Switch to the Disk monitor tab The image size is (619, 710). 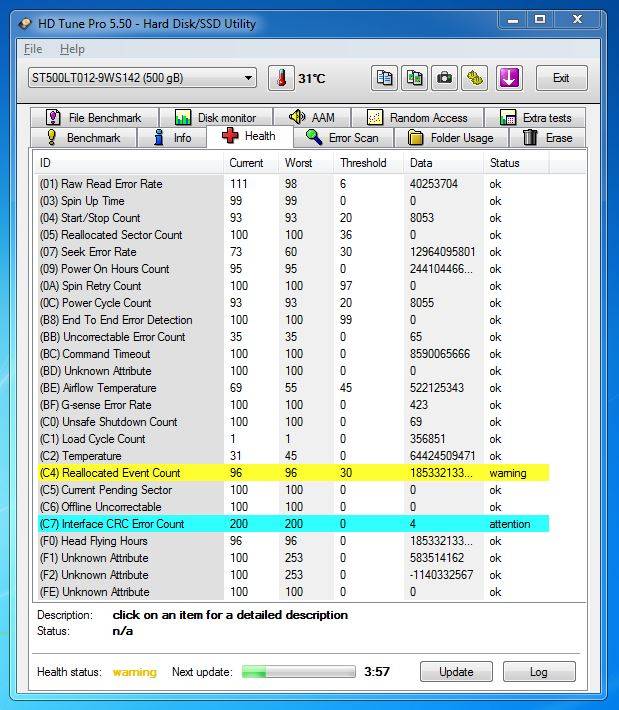[x=216, y=118]
